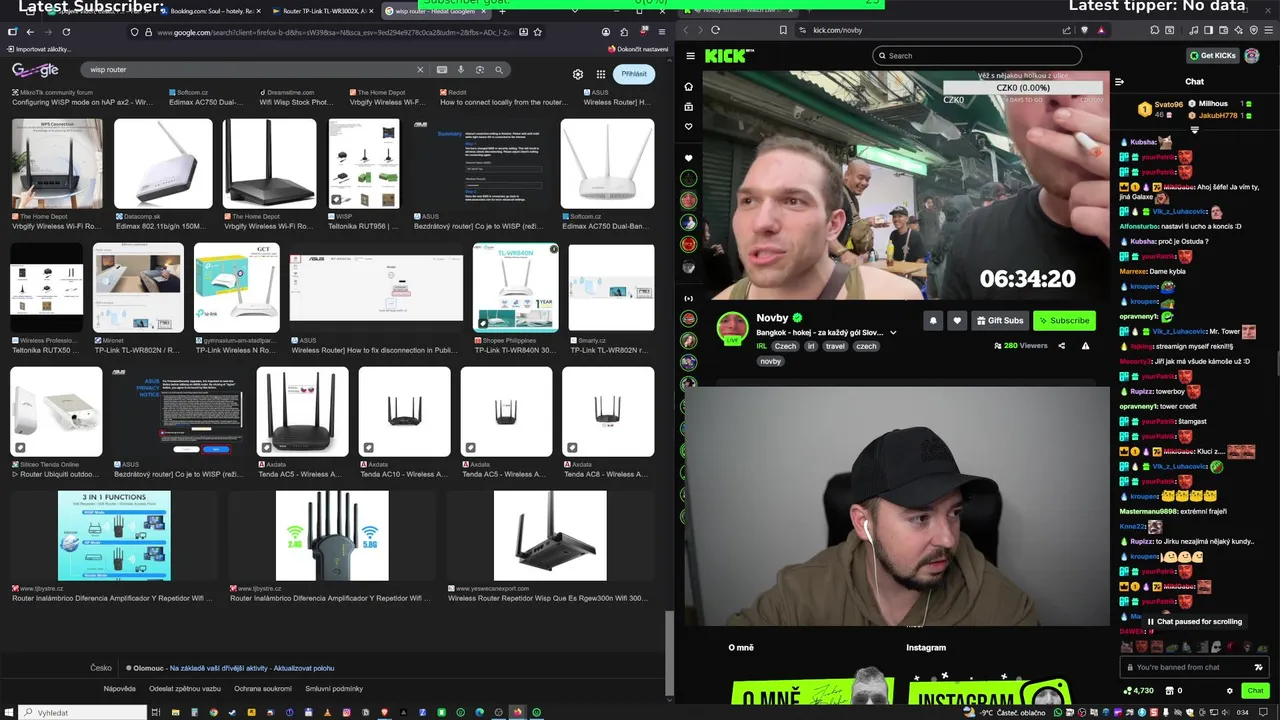Click the report warning triangle icon

click(x=1085, y=346)
